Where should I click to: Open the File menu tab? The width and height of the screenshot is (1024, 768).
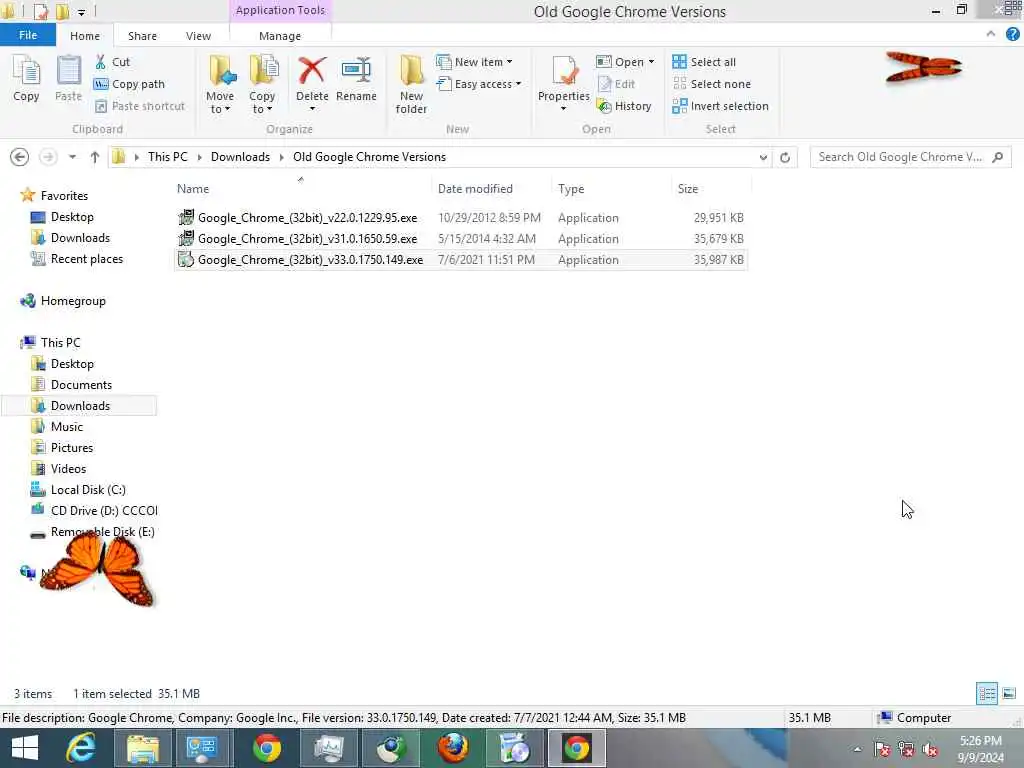(x=27, y=35)
